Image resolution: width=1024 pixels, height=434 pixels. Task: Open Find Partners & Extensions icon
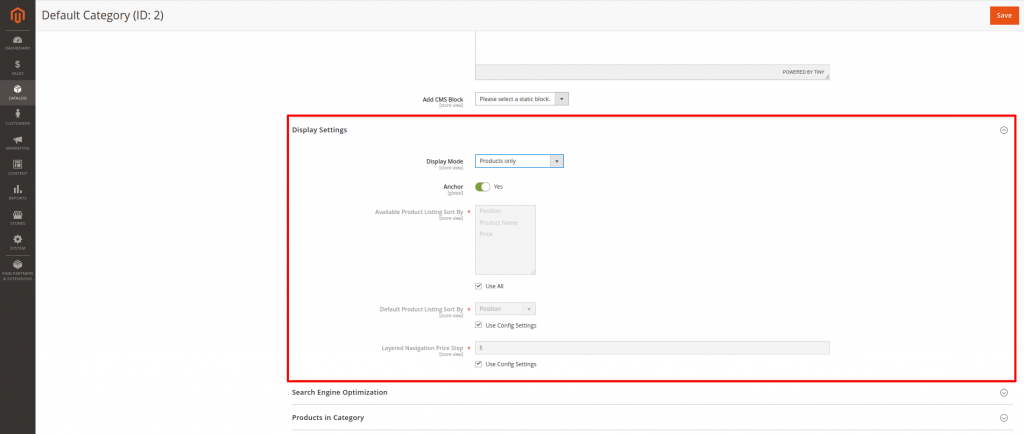[17, 268]
